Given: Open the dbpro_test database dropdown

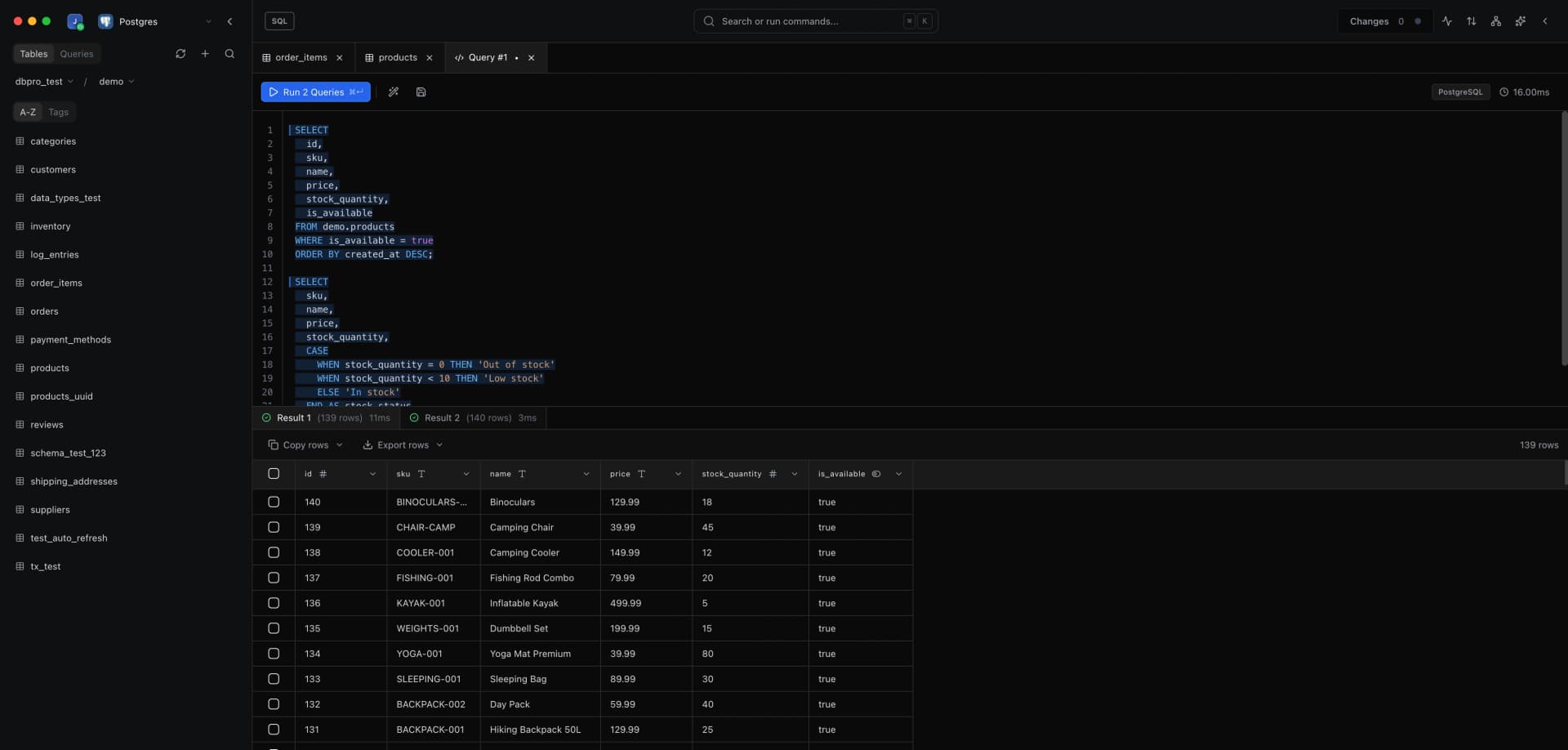Looking at the screenshot, I should click(44, 82).
